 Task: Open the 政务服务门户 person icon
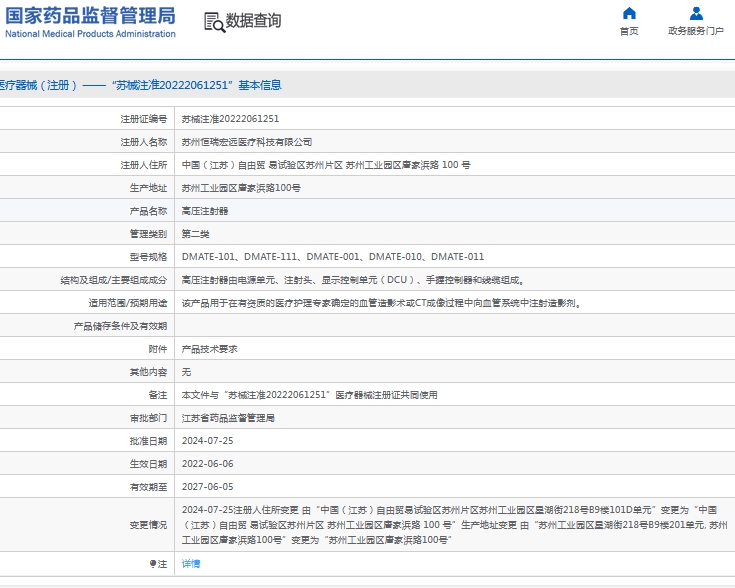click(696, 13)
